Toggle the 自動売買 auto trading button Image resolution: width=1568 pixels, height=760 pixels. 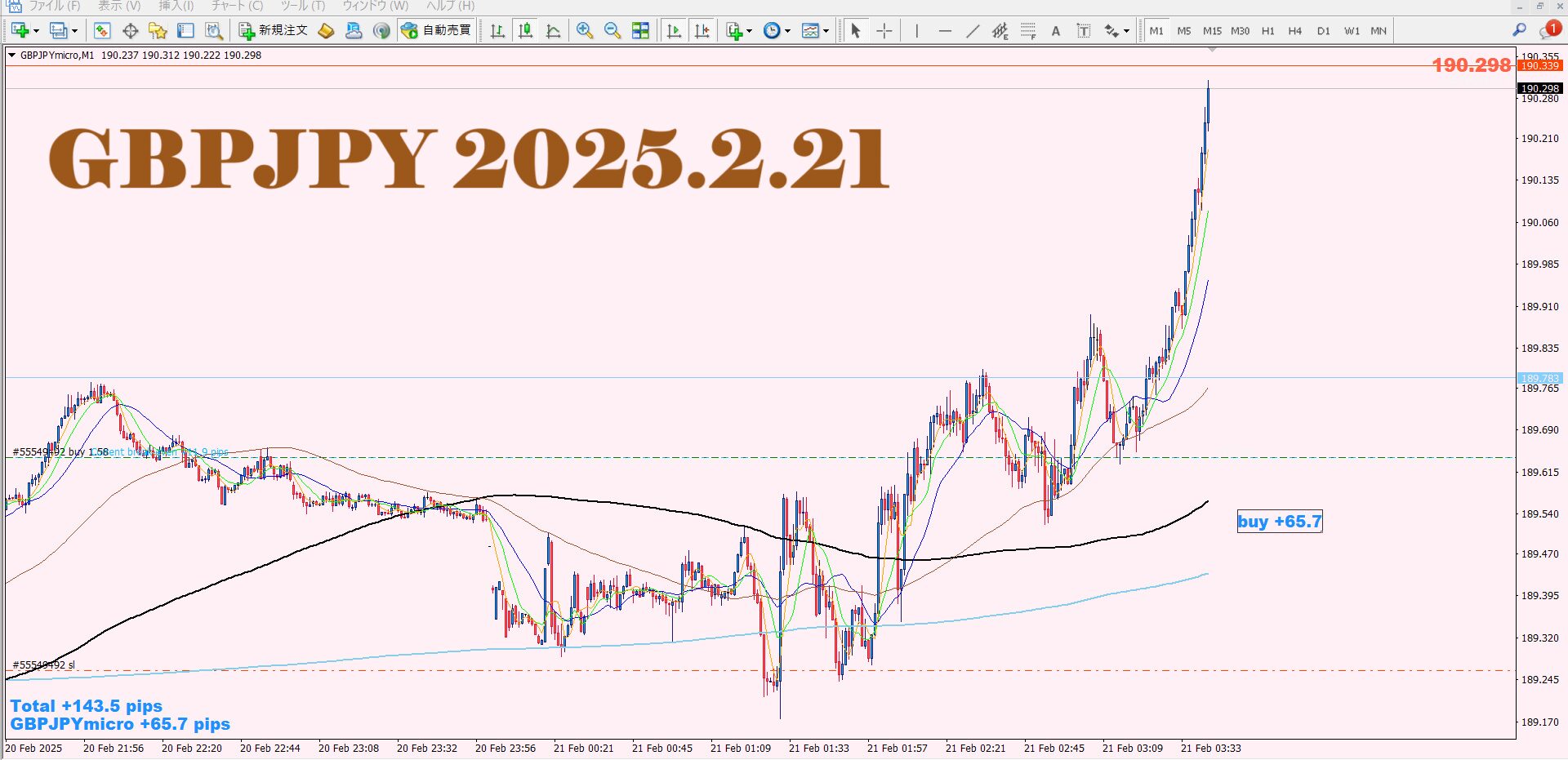436,31
